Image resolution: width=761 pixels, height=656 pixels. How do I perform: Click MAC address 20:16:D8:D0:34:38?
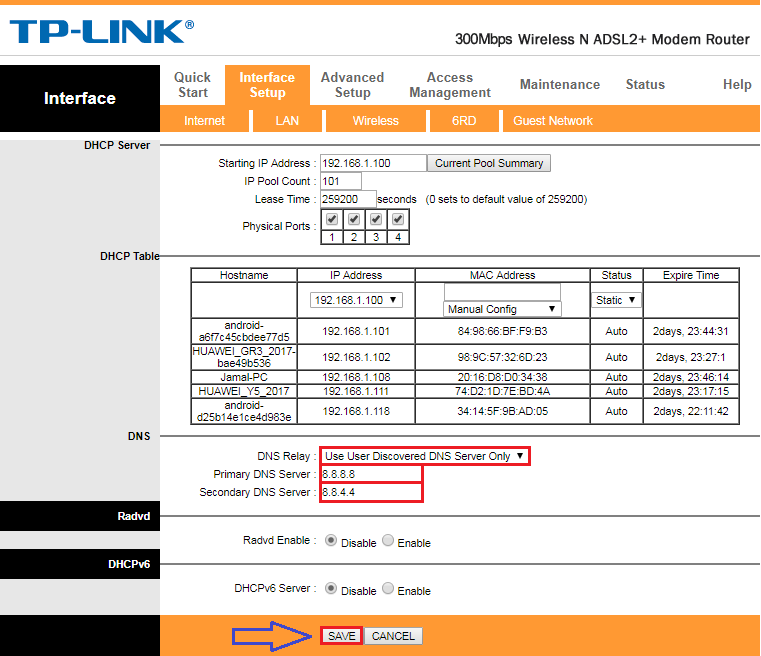(502, 377)
